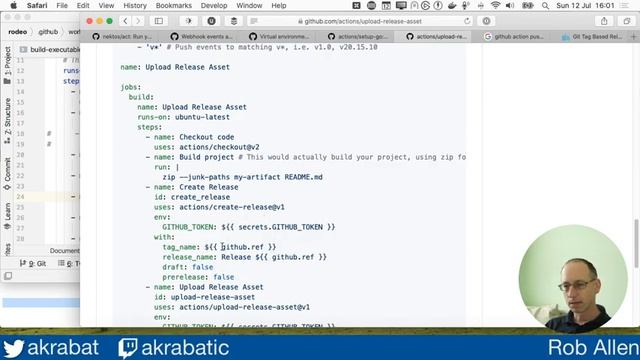The image size is (640, 360).
Task: Click the 'actions/create-release@v1' text
Action: point(232,207)
